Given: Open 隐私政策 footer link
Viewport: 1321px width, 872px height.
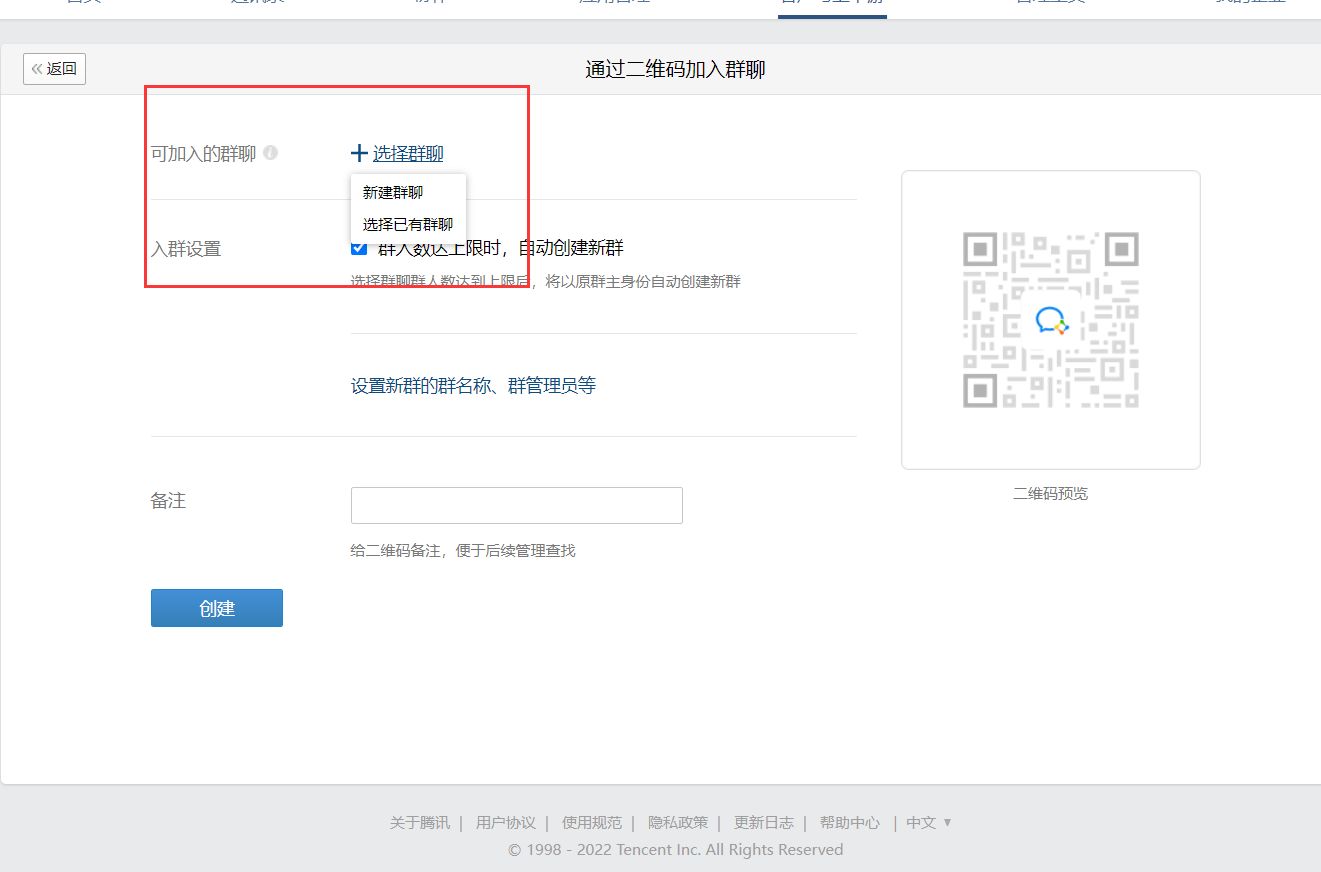Looking at the screenshot, I should [x=678, y=822].
